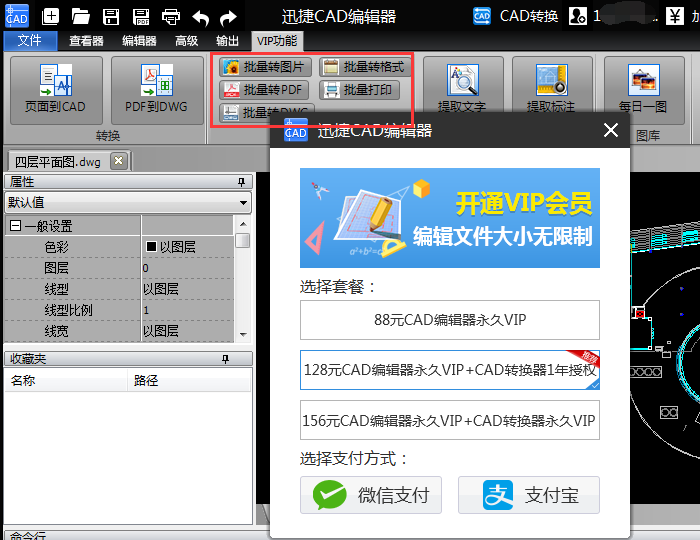Click the 开通VIP会员 banner
This screenshot has height=540, width=700.
(x=450, y=218)
